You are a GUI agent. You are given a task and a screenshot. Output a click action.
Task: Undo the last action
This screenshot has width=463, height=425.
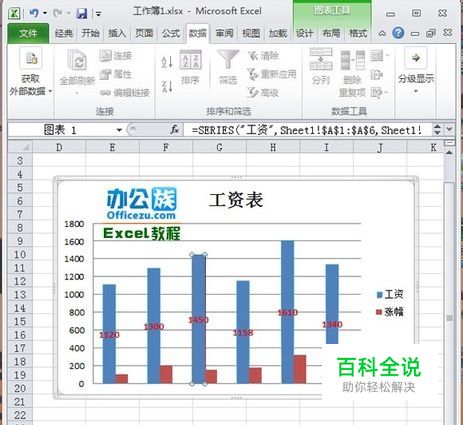coord(34,13)
